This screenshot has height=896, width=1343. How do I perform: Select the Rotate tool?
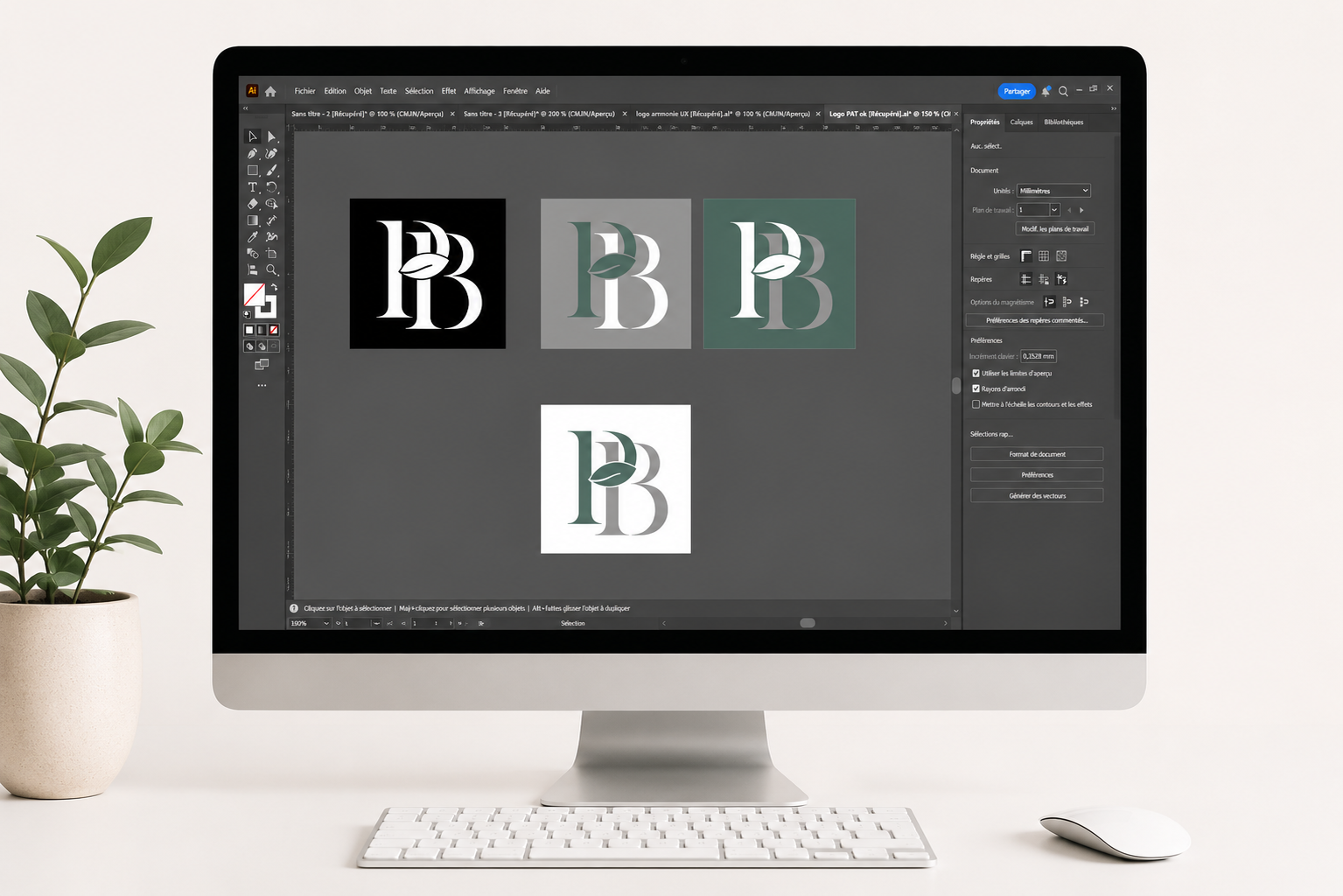pyautogui.click(x=272, y=187)
